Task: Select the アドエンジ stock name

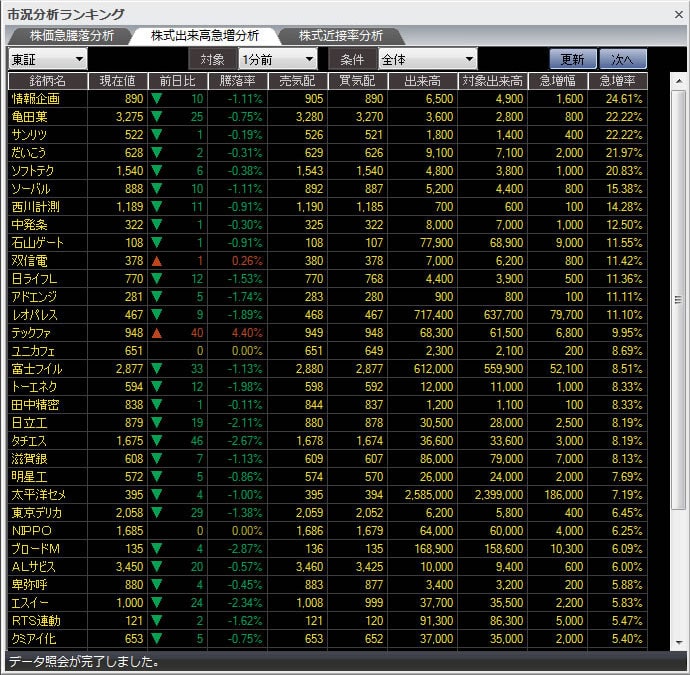Action: coord(34,297)
